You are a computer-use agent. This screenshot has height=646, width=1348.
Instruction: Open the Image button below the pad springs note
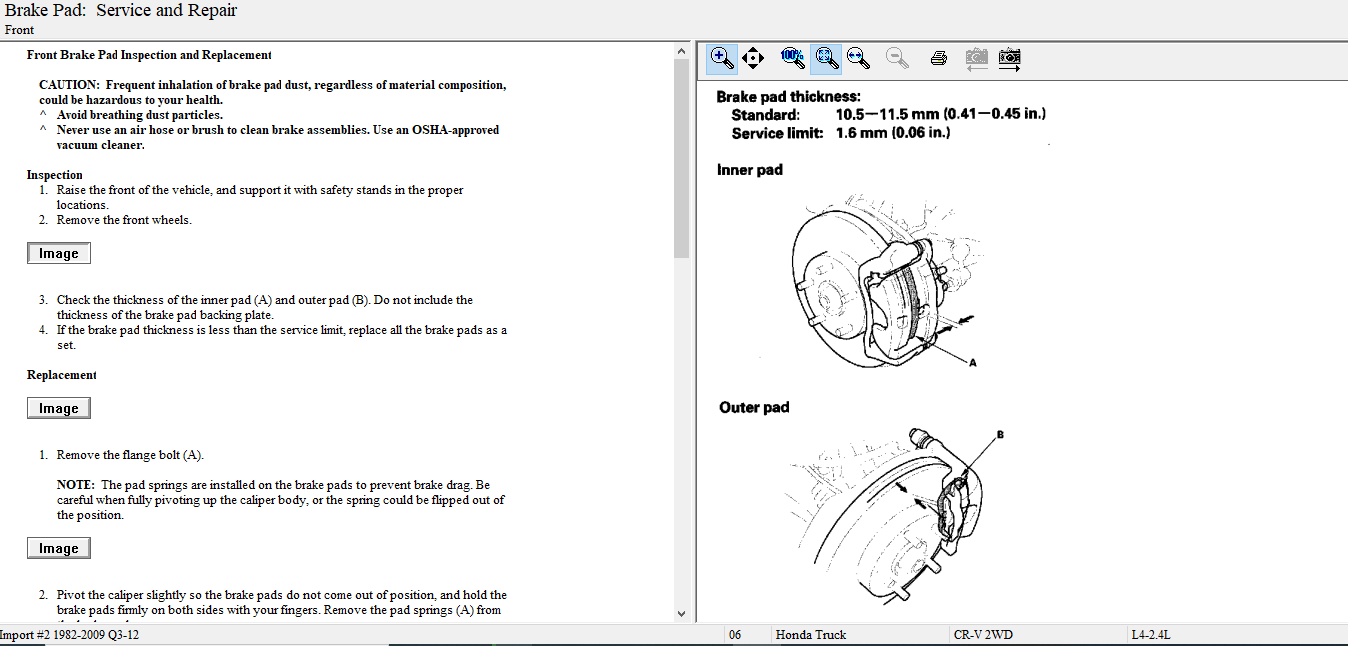pos(59,548)
